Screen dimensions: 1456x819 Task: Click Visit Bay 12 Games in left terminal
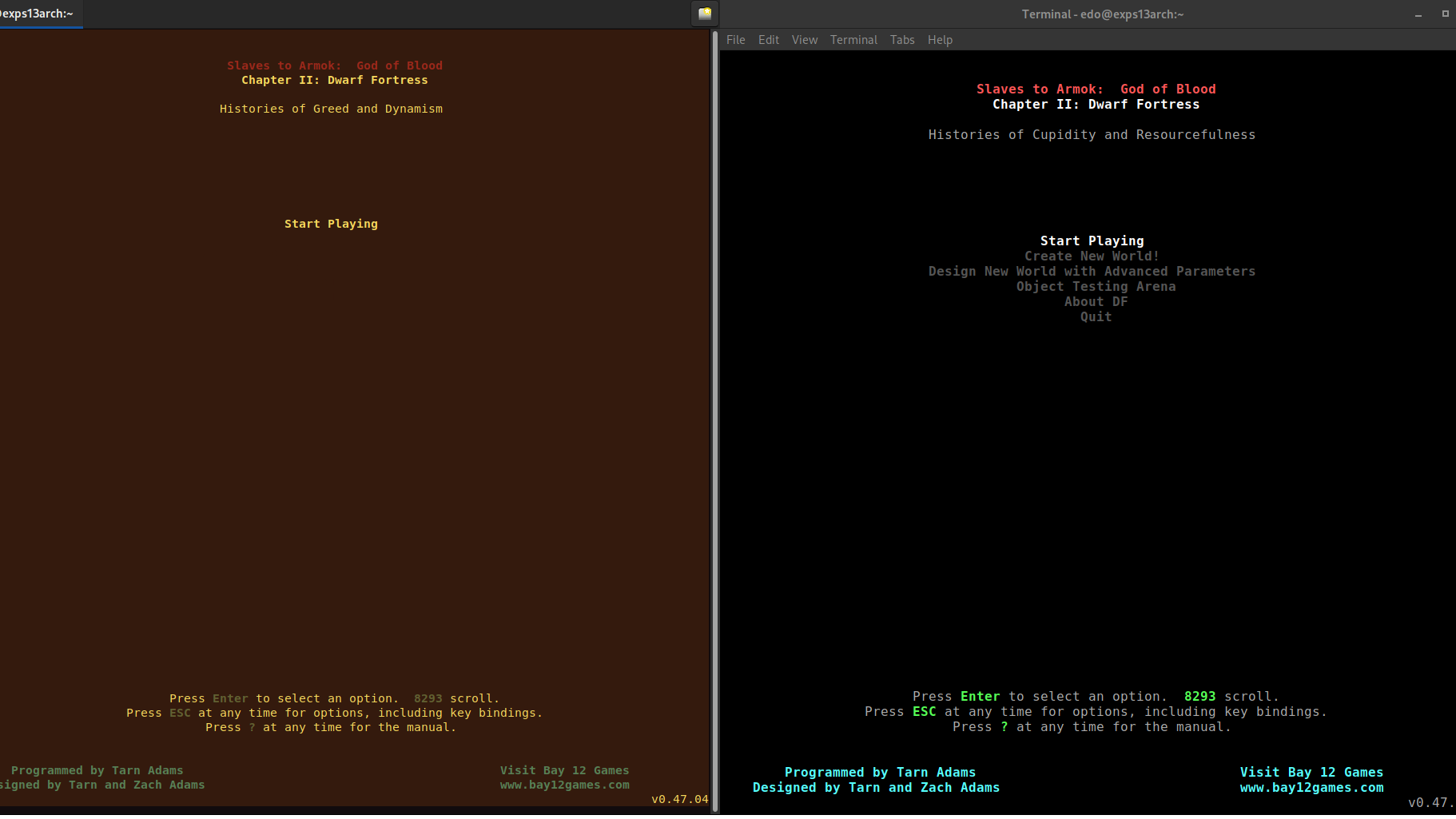(x=564, y=770)
